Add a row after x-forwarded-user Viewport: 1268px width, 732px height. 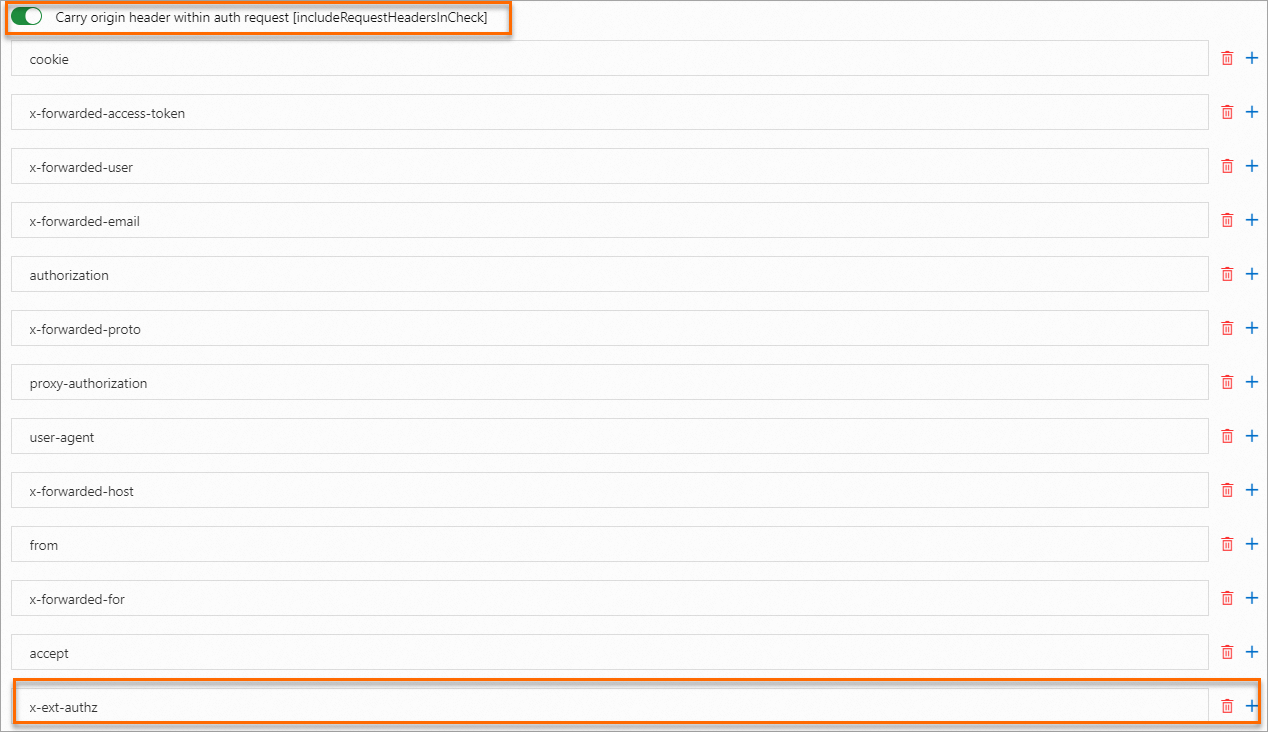click(x=1251, y=166)
